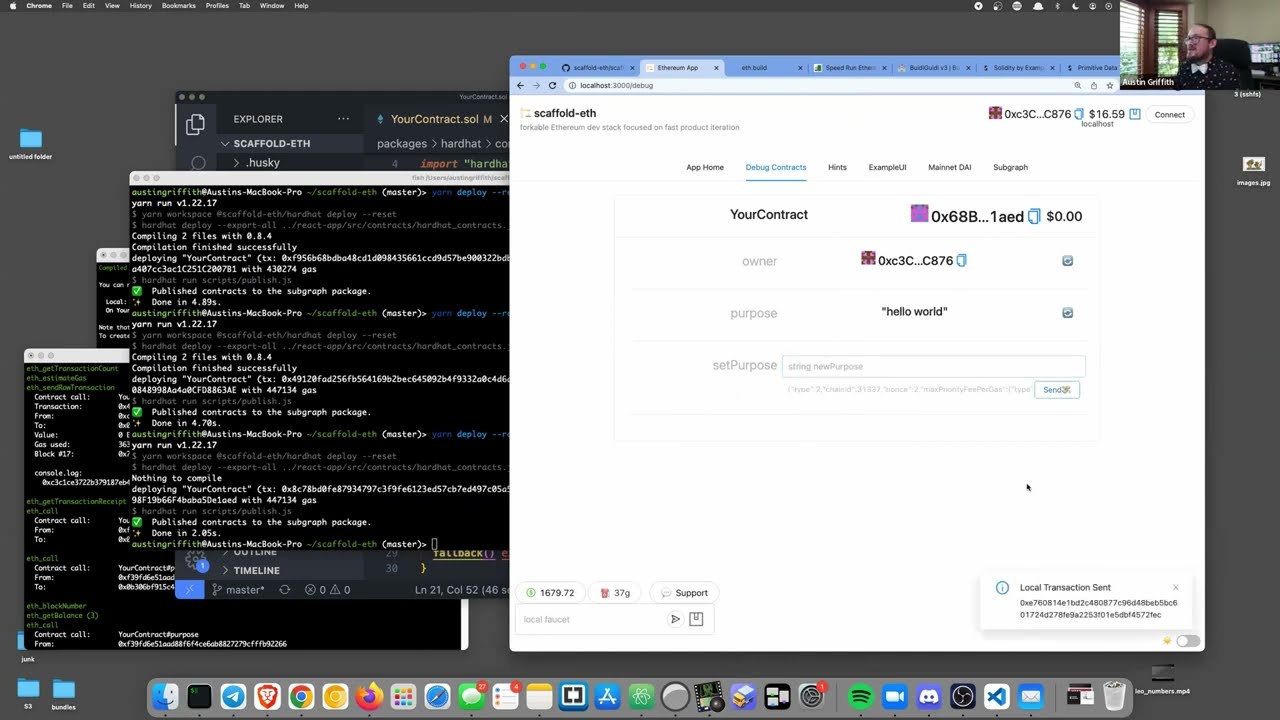The image size is (1280, 720).
Task: Open Discord from the Dock
Action: pos(929,696)
